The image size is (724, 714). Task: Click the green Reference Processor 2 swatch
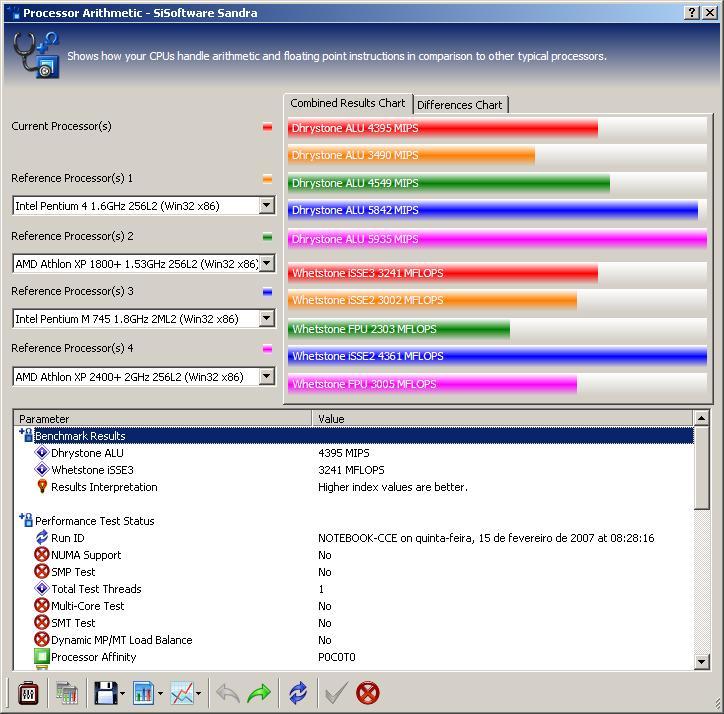(x=267, y=237)
